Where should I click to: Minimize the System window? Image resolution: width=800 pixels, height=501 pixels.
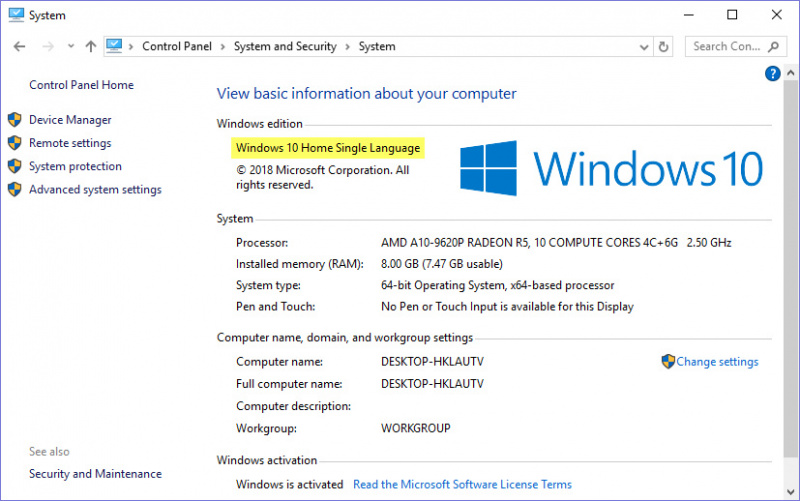point(689,15)
